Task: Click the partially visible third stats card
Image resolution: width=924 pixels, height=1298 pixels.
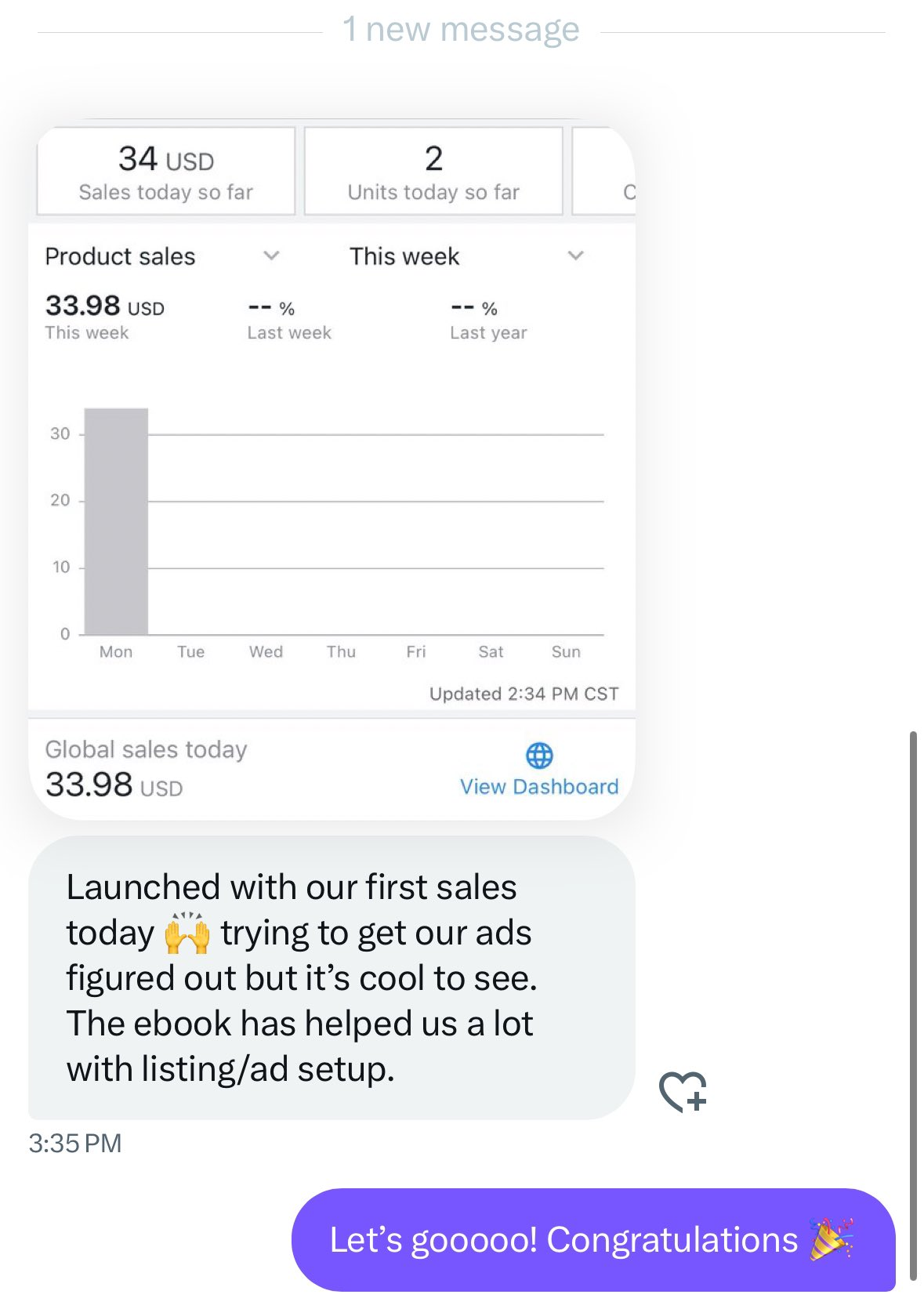Action: click(x=605, y=172)
